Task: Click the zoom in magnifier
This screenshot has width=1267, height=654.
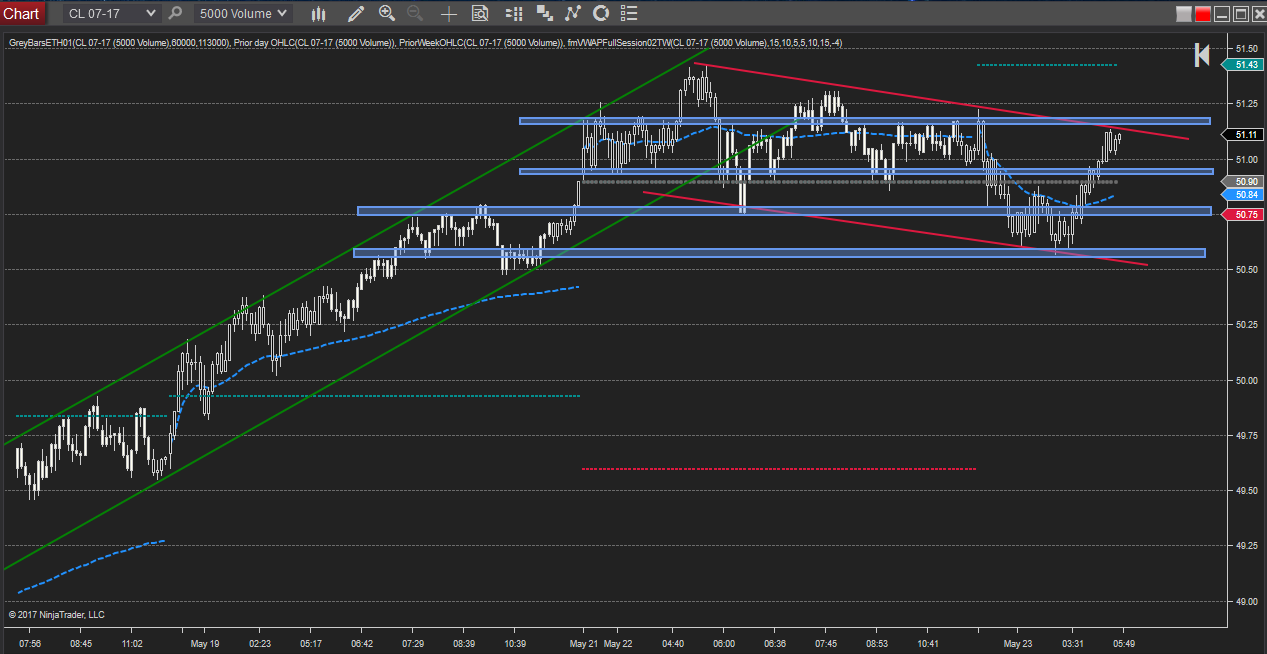Action: coord(387,14)
